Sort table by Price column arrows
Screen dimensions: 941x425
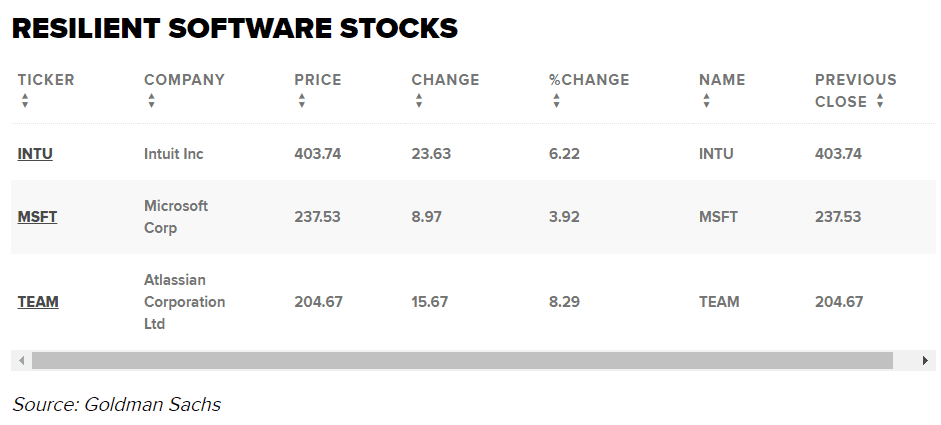click(x=301, y=101)
